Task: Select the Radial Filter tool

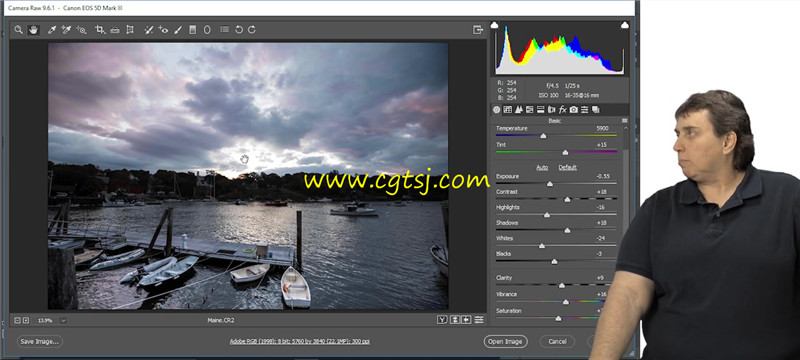Action: click(x=207, y=30)
